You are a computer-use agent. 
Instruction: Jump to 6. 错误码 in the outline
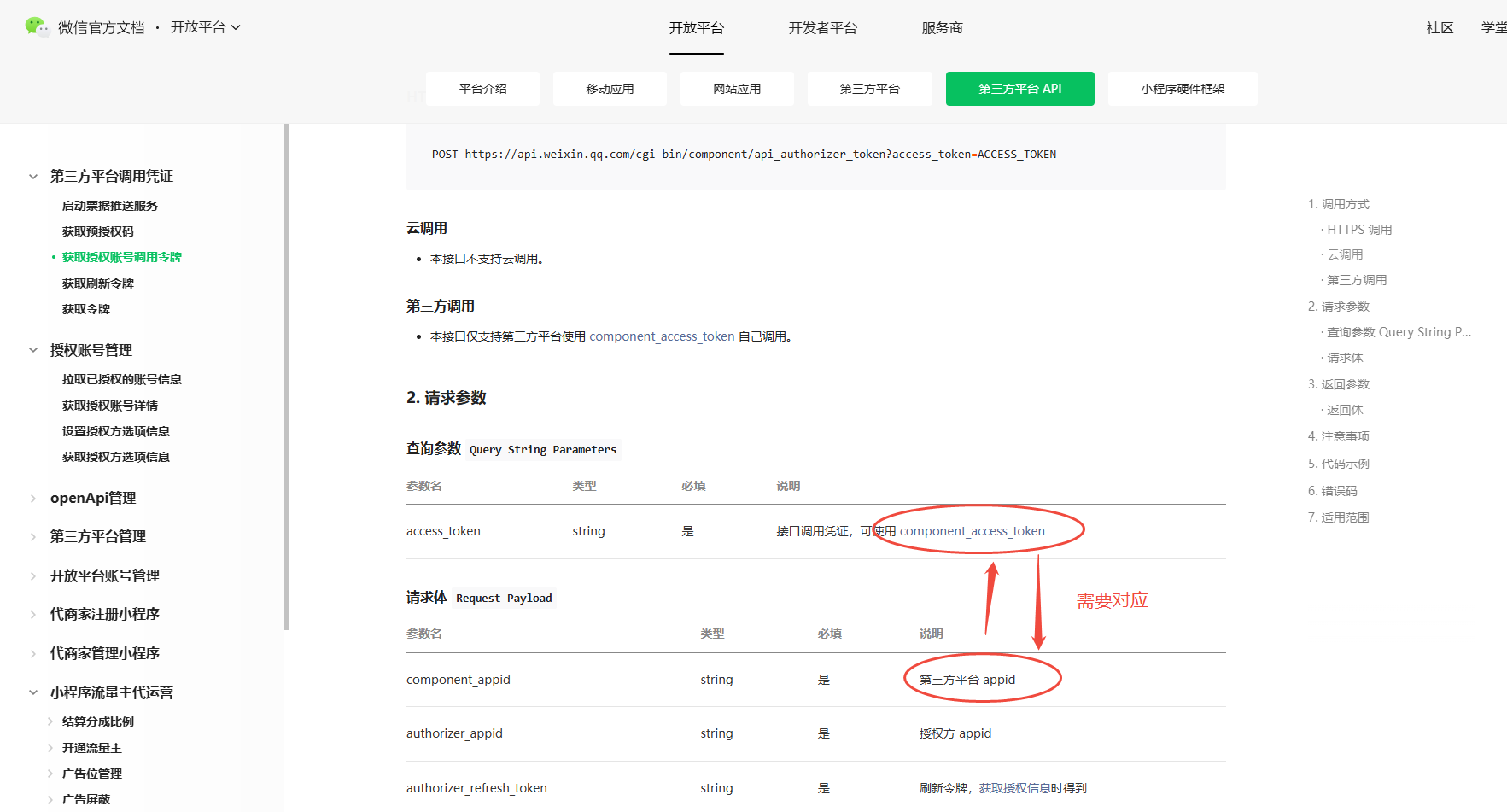click(x=1333, y=491)
